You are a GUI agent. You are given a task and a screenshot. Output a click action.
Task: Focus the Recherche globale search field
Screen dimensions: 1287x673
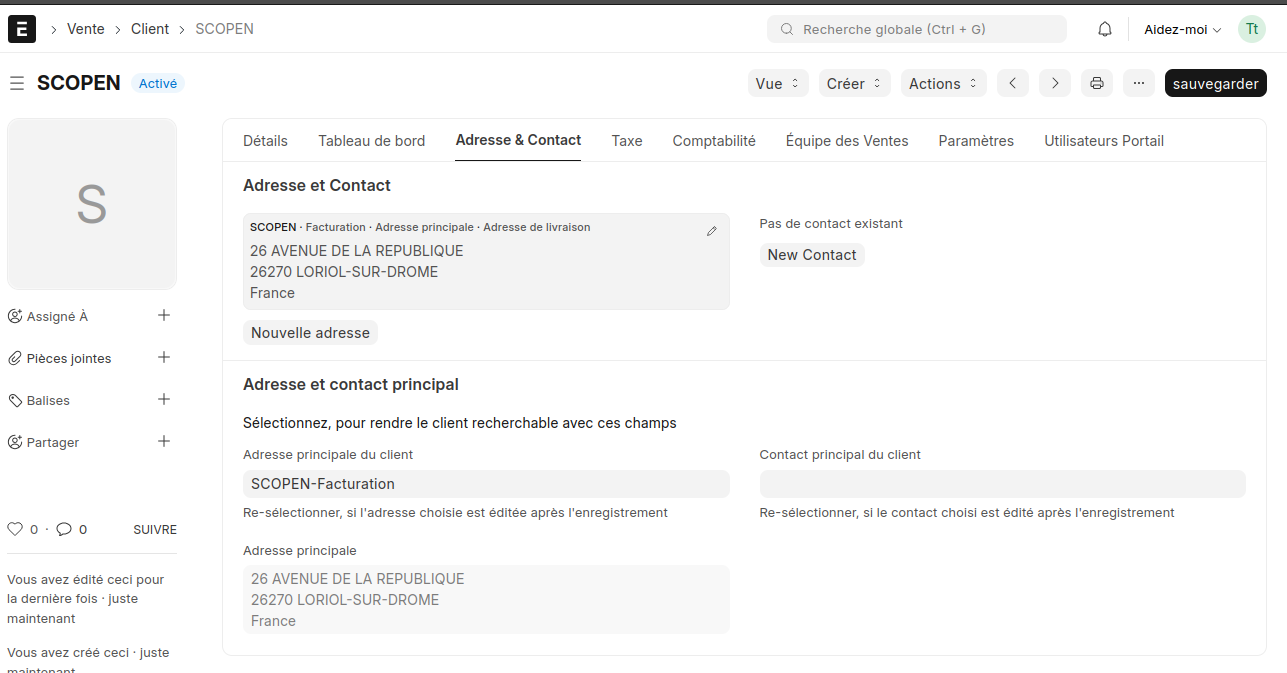click(x=917, y=29)
